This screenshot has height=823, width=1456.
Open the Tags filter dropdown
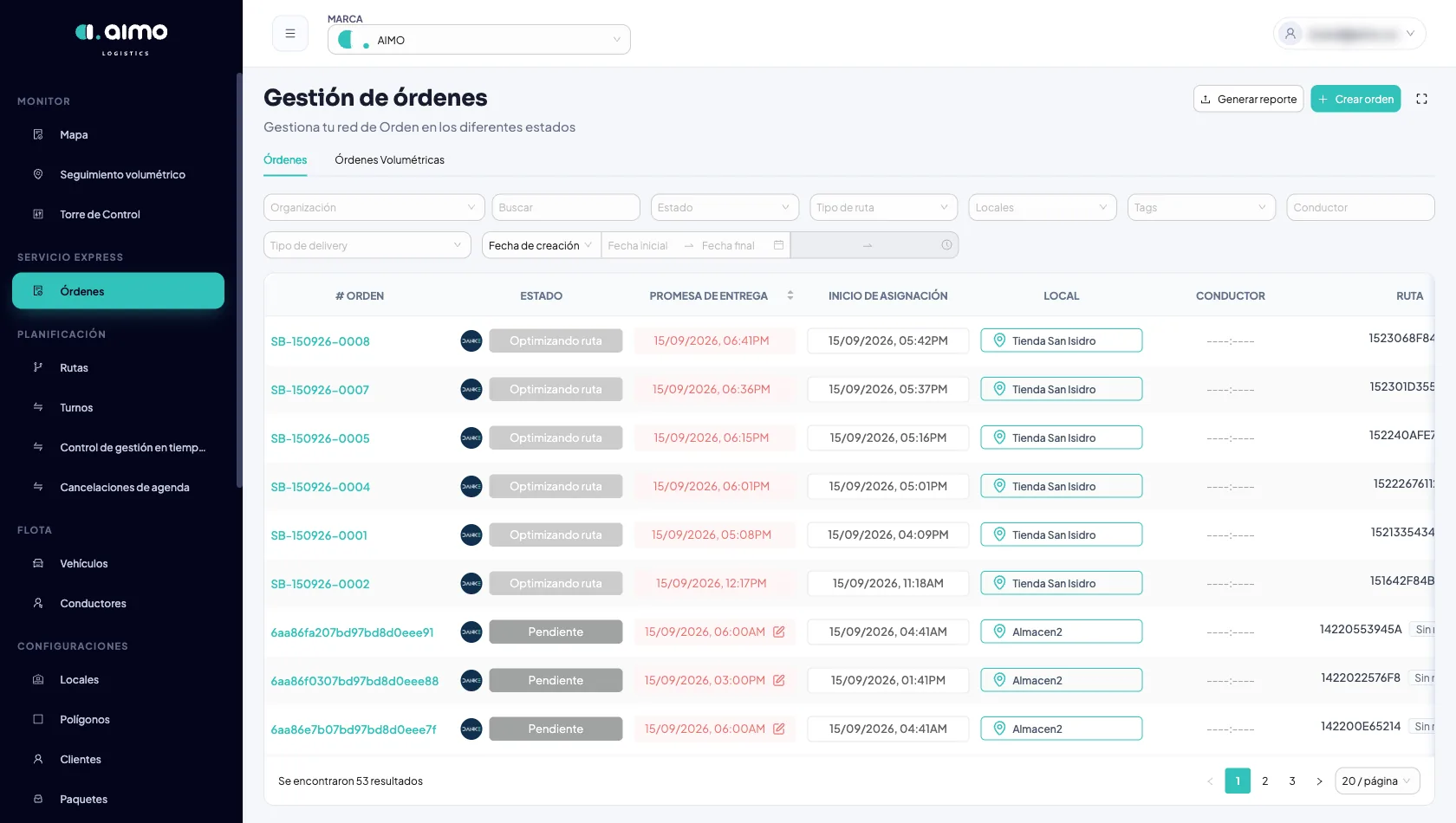(x=1201, y=207)
